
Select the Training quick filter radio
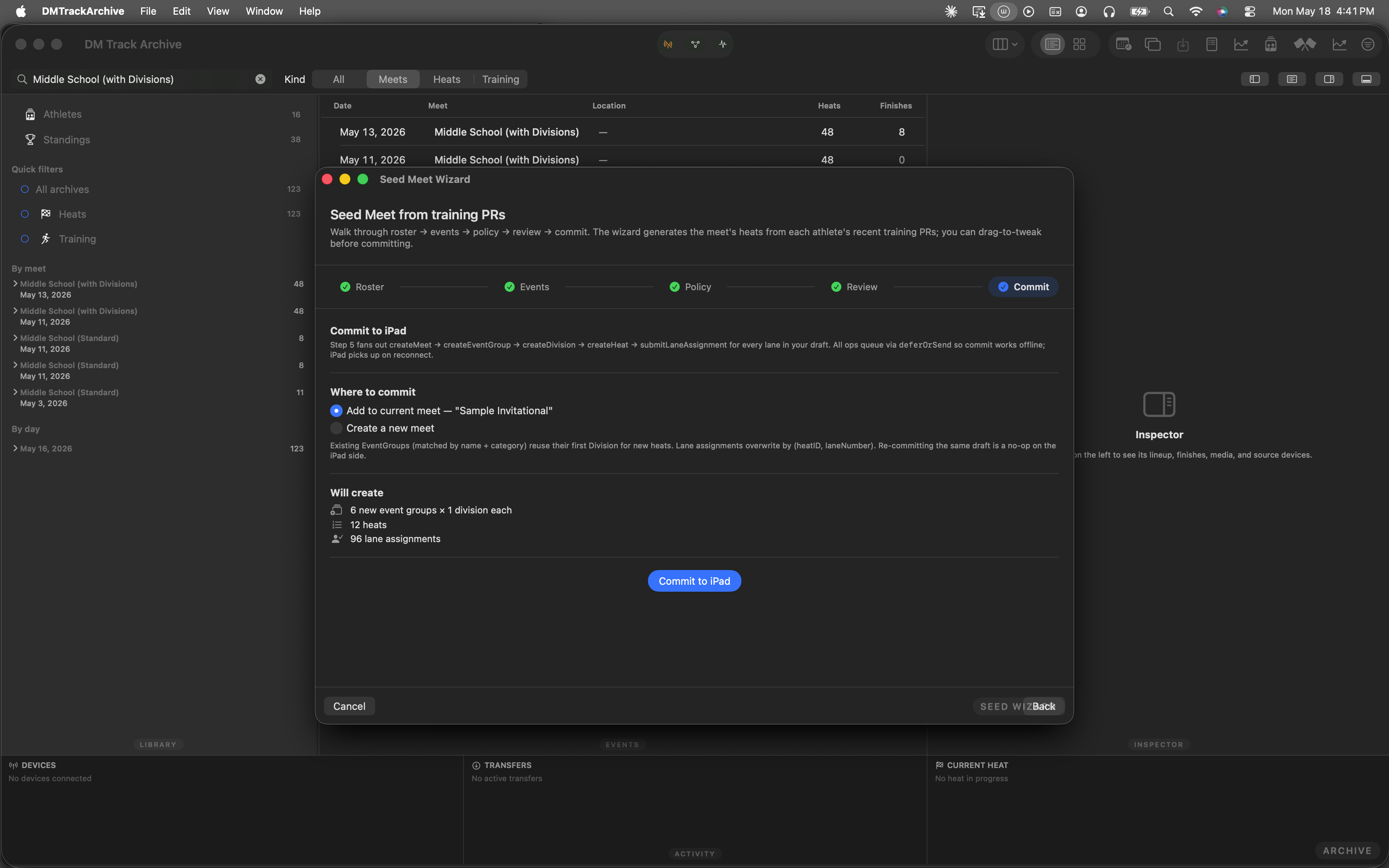tap(25, 239)
